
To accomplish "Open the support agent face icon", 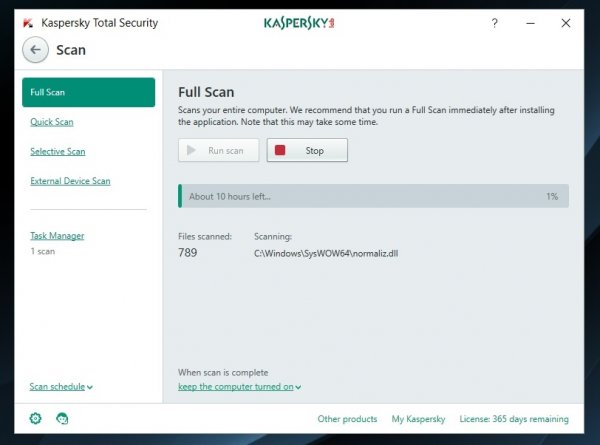I will pos(62,419).
